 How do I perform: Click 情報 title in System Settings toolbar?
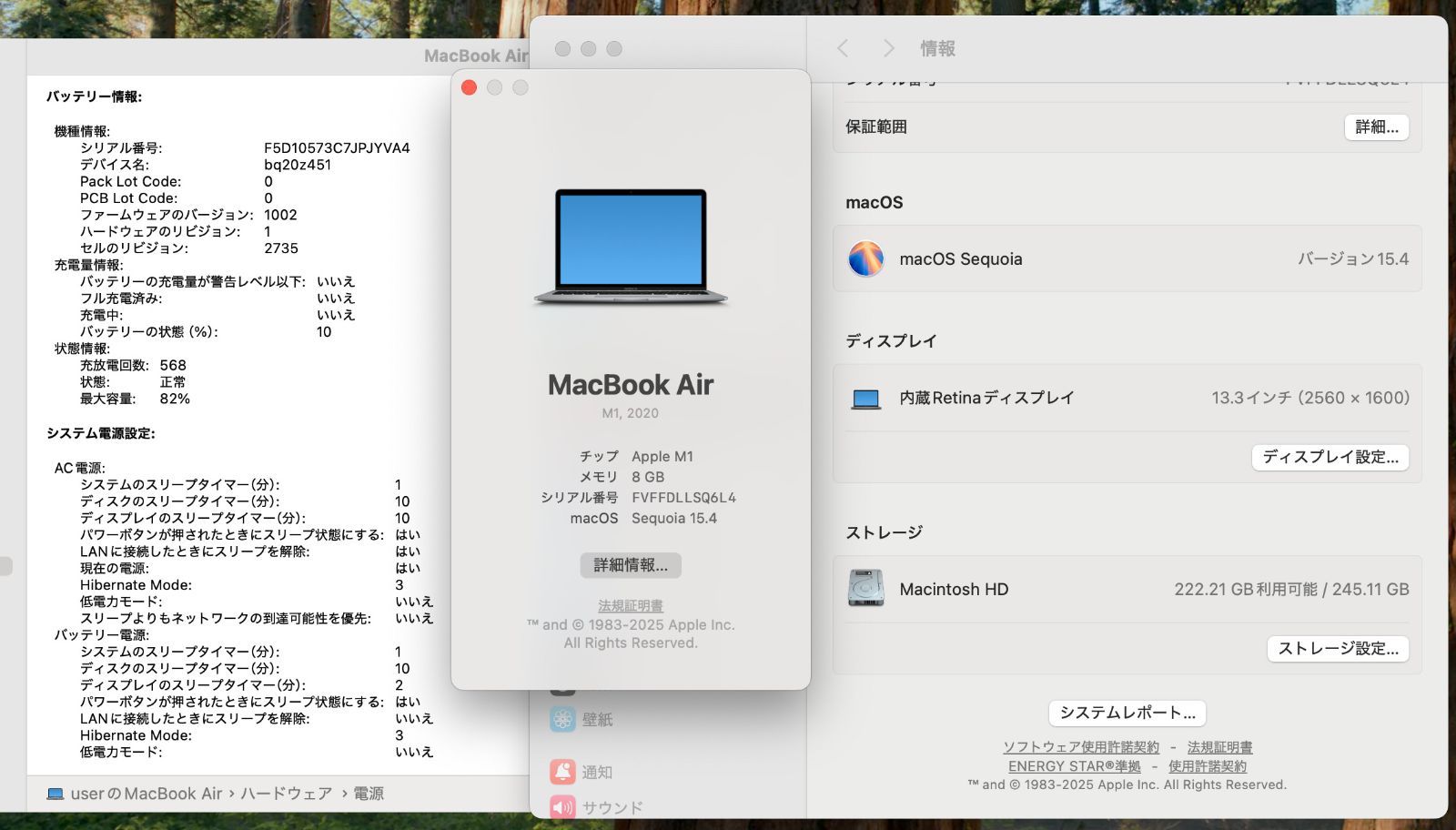tap(937, 48)
